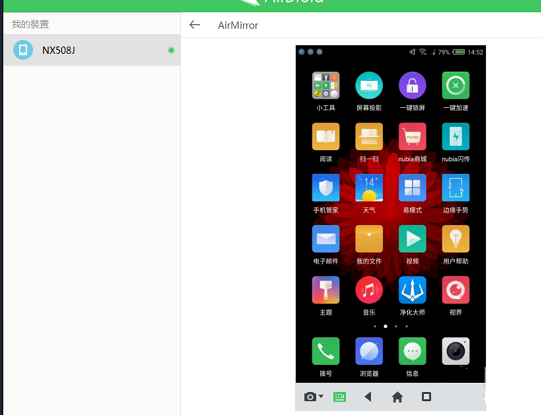Tap the home button in AirMirror bar
Viewport: 541px width, 415px height.
(397, 397)
